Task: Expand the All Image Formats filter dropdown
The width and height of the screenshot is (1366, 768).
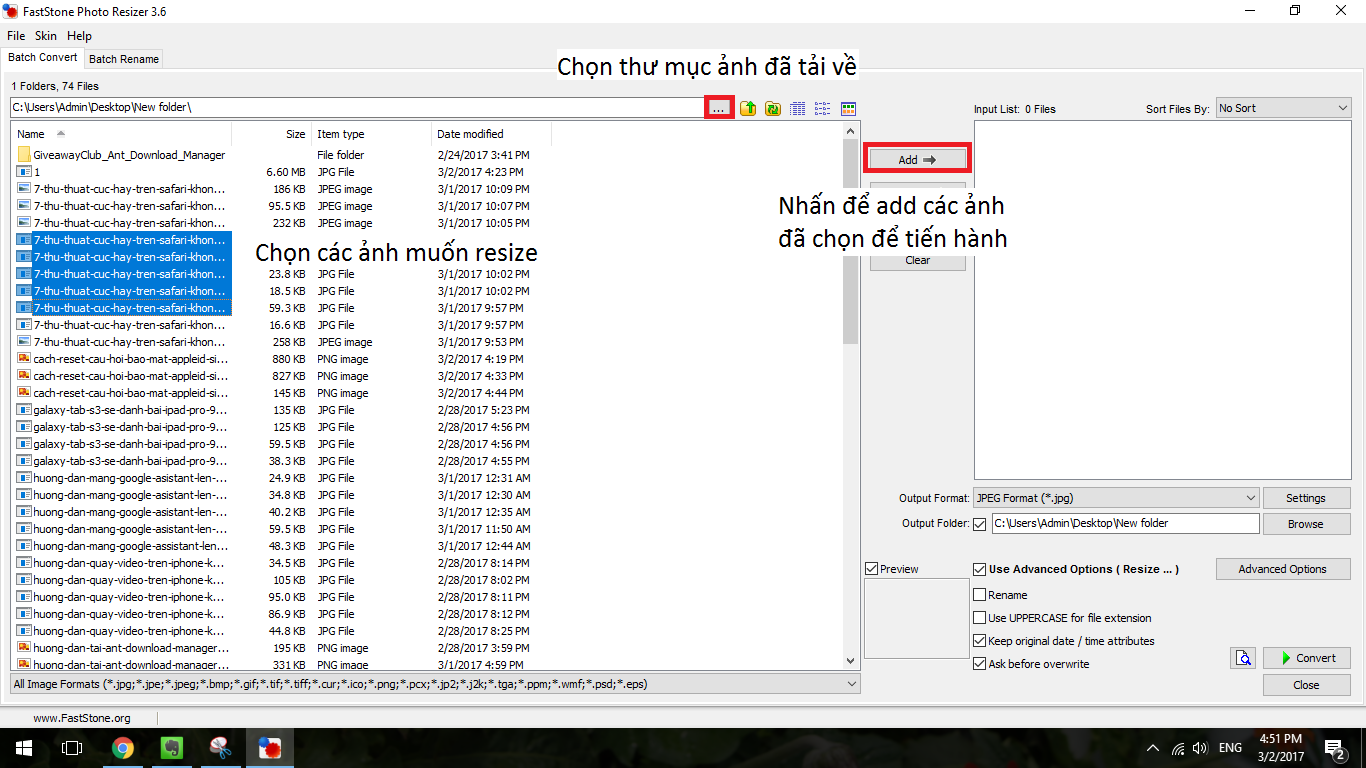Action: click(x=435, y=684)
